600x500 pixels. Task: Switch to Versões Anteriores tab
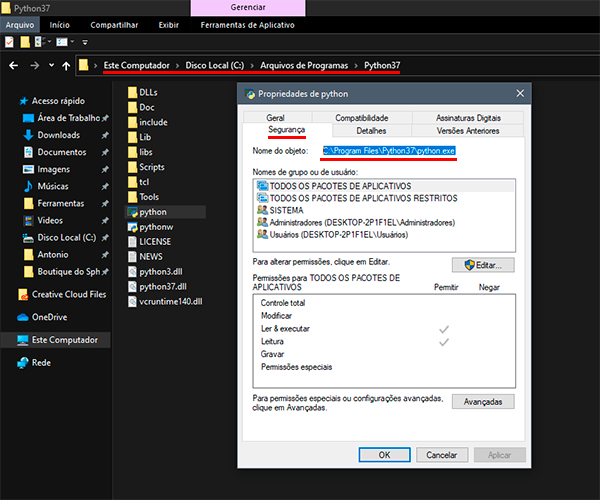(468, 131)
